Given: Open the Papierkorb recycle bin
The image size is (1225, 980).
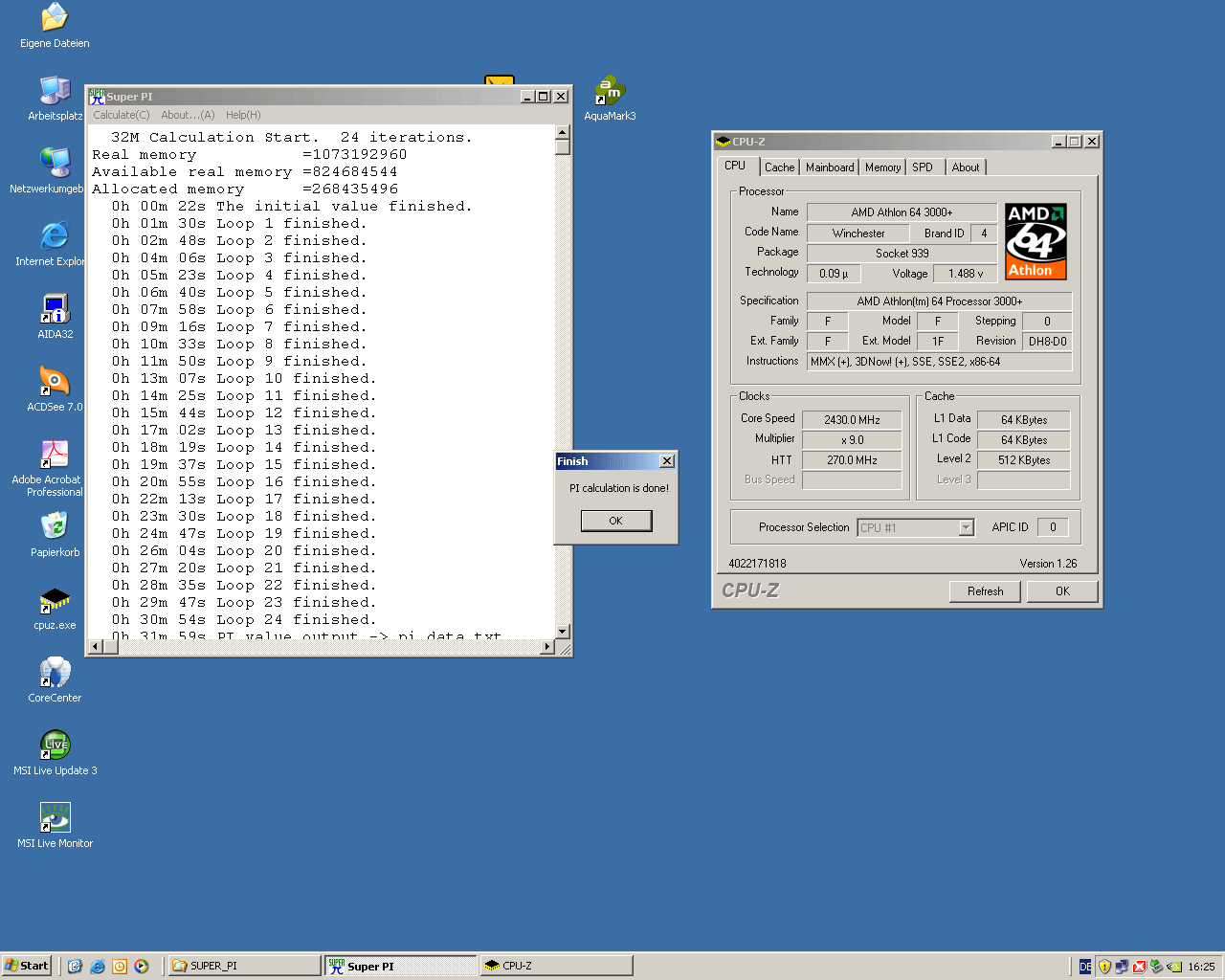Looking at the screenshot, I should point(55,535).
